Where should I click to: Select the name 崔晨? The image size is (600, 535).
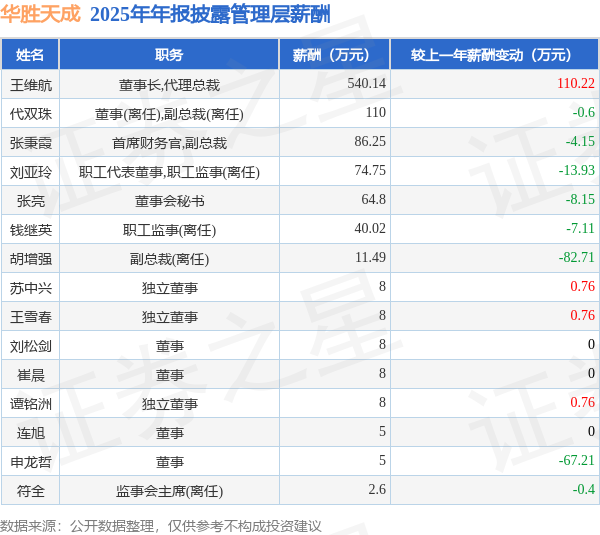(x=31, y=375)
